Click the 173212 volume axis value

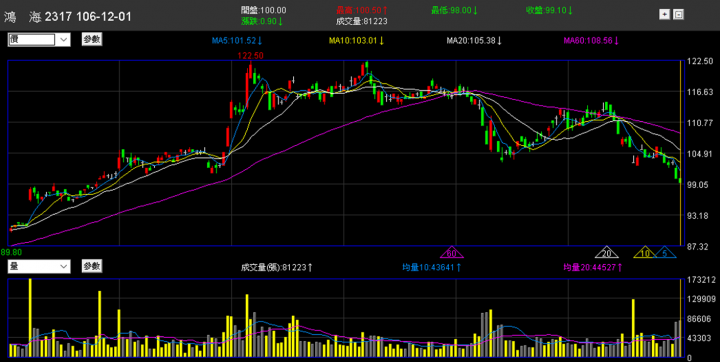(702, 280)
